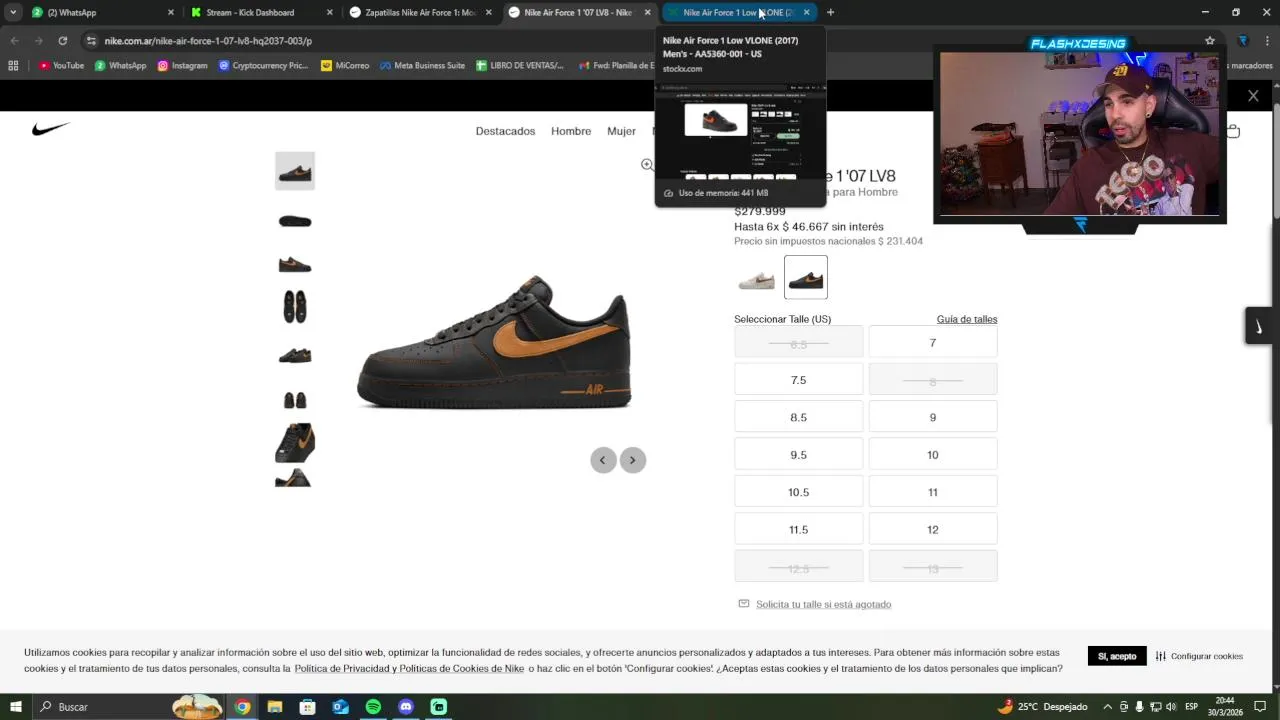Open the tab search dropdown arrow
The width and height of the screenshot is (1280, 720).
click(x=13, y=12)
